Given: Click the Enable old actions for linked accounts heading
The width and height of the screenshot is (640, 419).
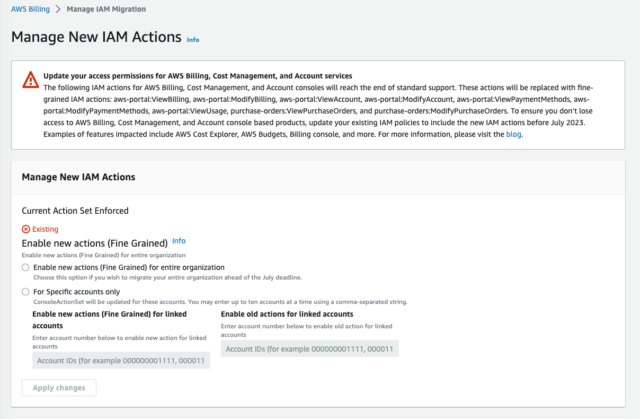Looking at the screenshot, I should (x=287, y=314).
